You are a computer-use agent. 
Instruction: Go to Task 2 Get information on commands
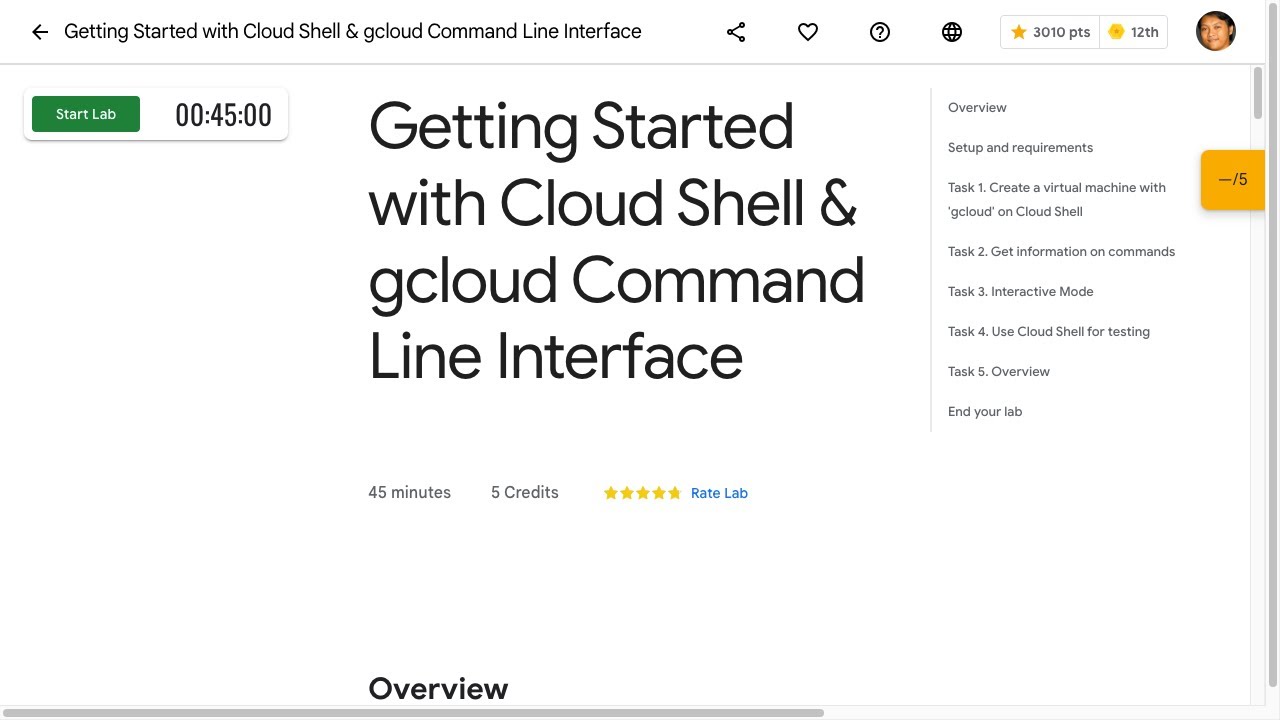click(1061, 252)
